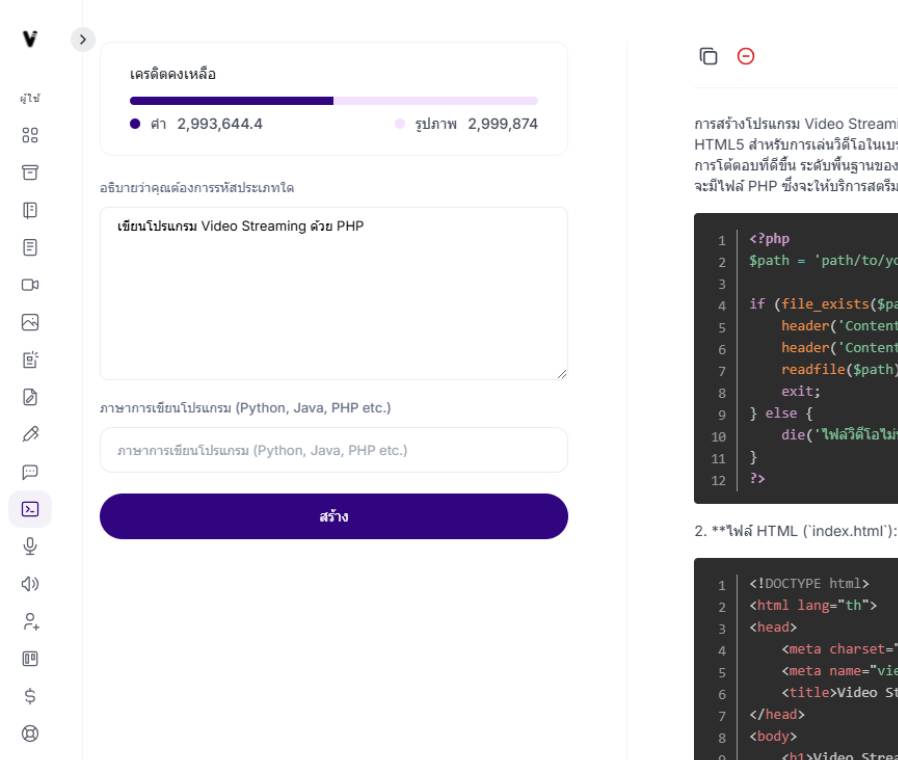Image resolution: width=898 pixels, height=760 pixels.
Task: Click the programming language input field
Action: tap(333, 450)
